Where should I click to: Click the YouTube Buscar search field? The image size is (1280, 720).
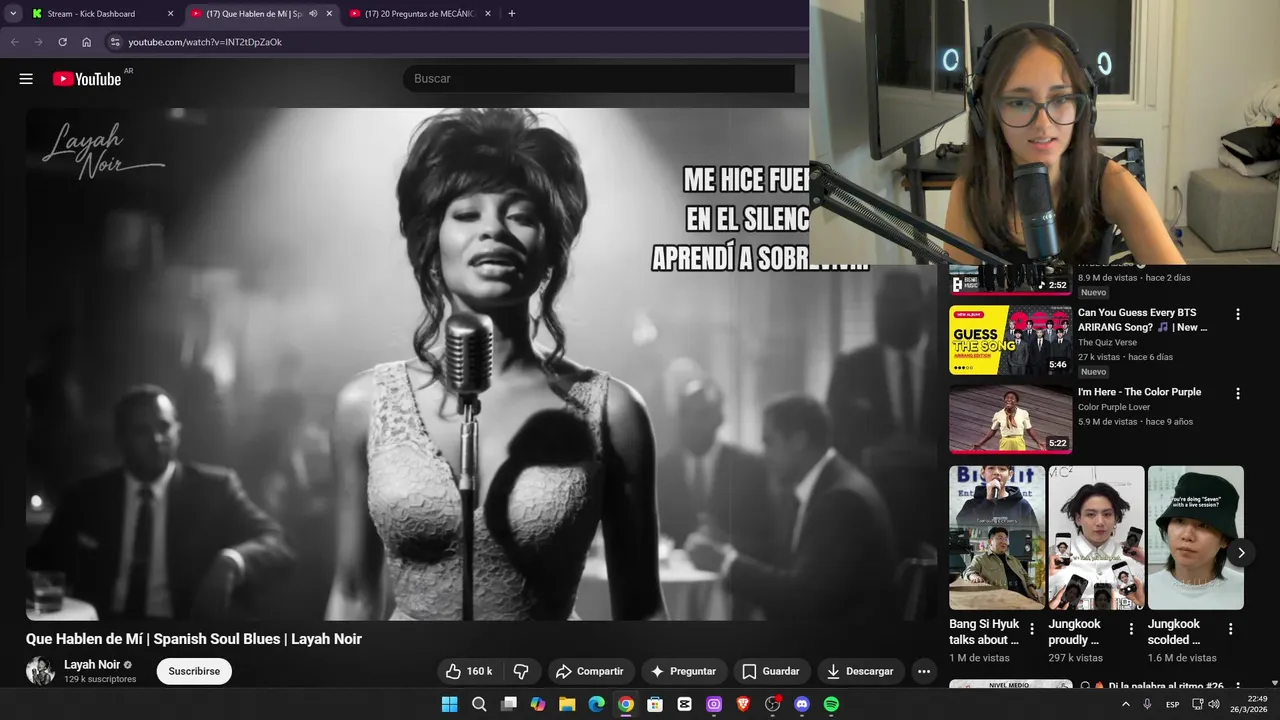click(x=600, y=79)
